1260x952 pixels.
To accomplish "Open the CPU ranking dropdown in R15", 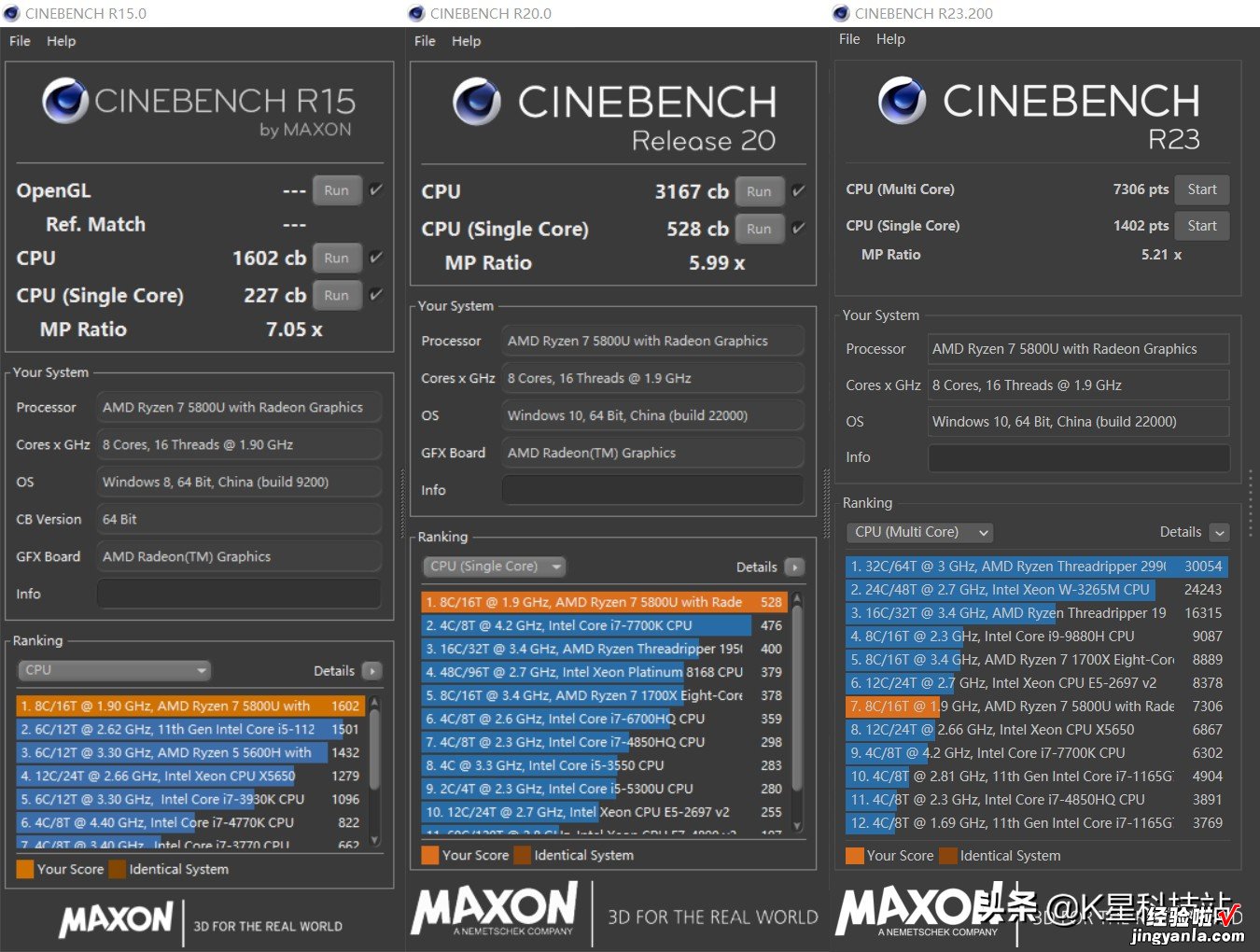I will pos(115,670).
